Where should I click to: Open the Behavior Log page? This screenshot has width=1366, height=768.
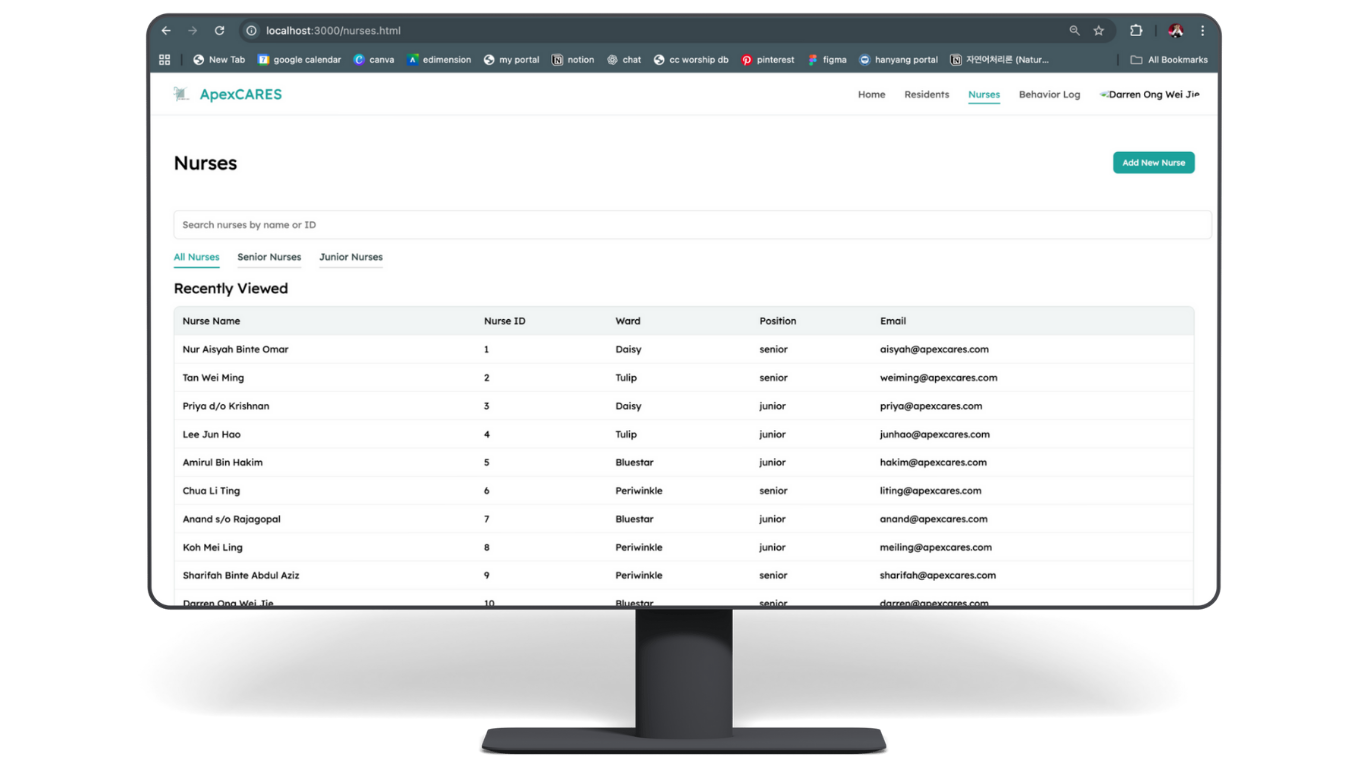(1049, 95)
